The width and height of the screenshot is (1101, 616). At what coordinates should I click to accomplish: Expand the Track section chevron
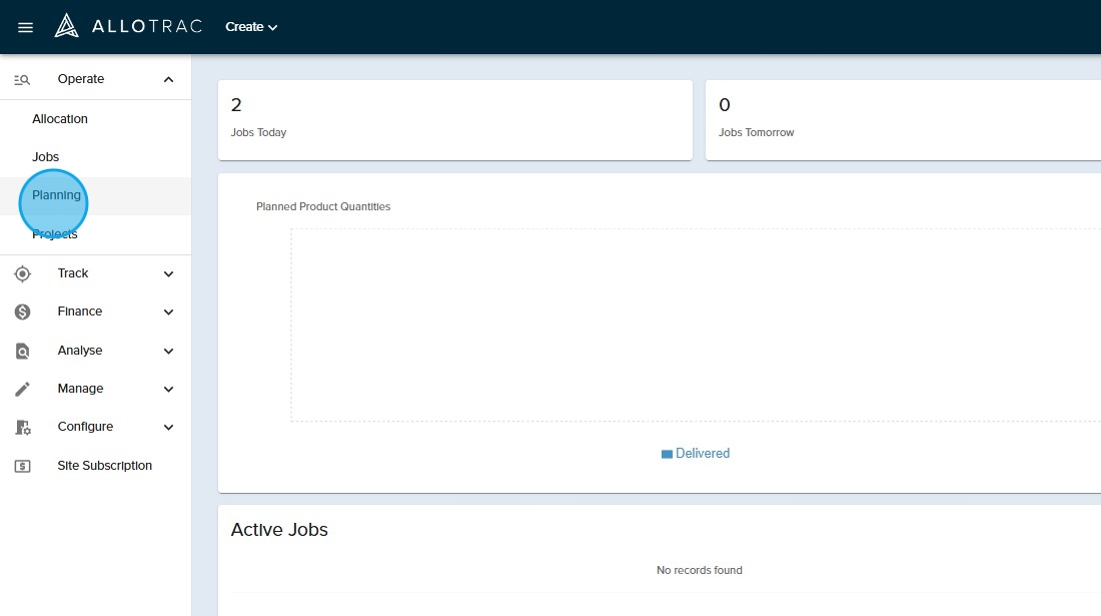(168, 274)
